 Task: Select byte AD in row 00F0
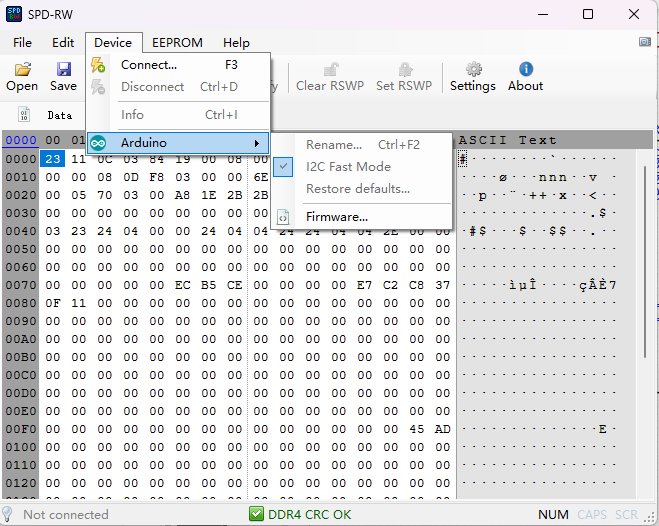click(x=443, y=429)
